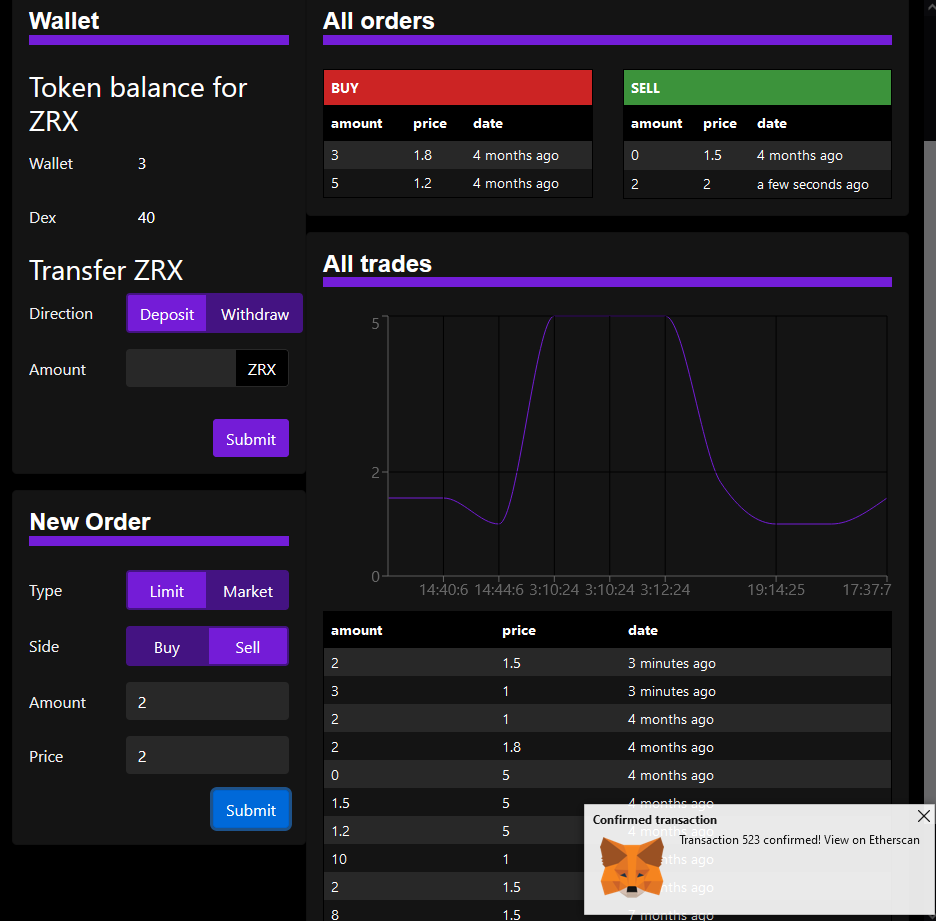Focus the New Order Price field
Screen dimensions: 936x921
(207, 756)
